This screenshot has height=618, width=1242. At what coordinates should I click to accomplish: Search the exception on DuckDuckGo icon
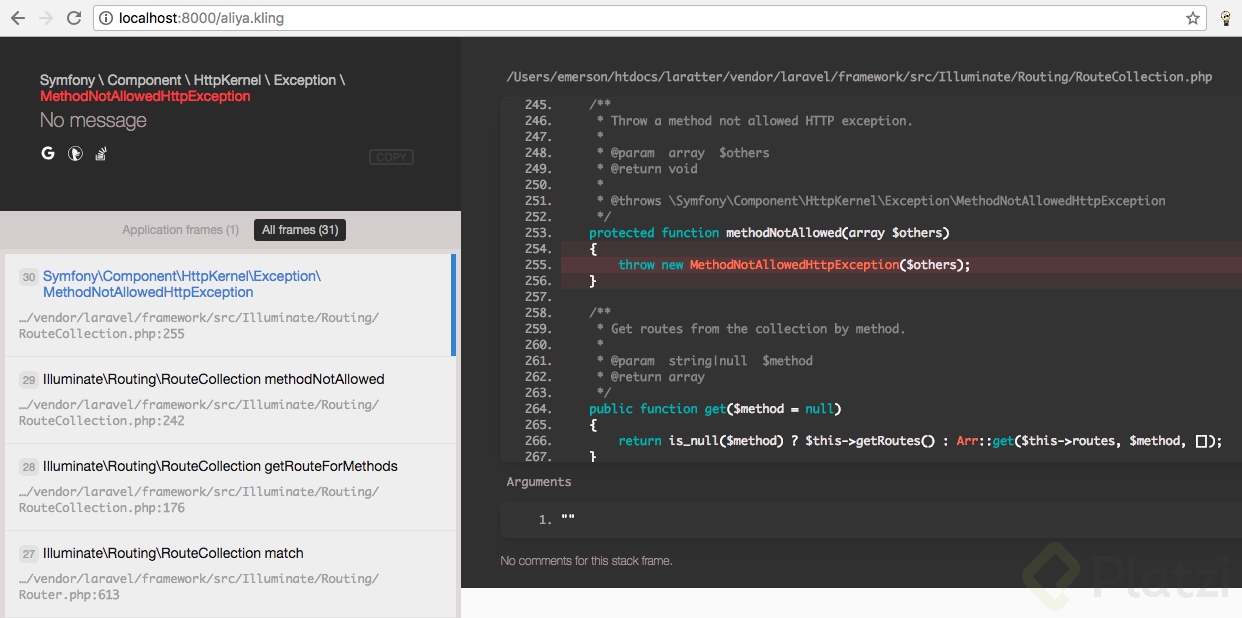(x=75, y=153)
